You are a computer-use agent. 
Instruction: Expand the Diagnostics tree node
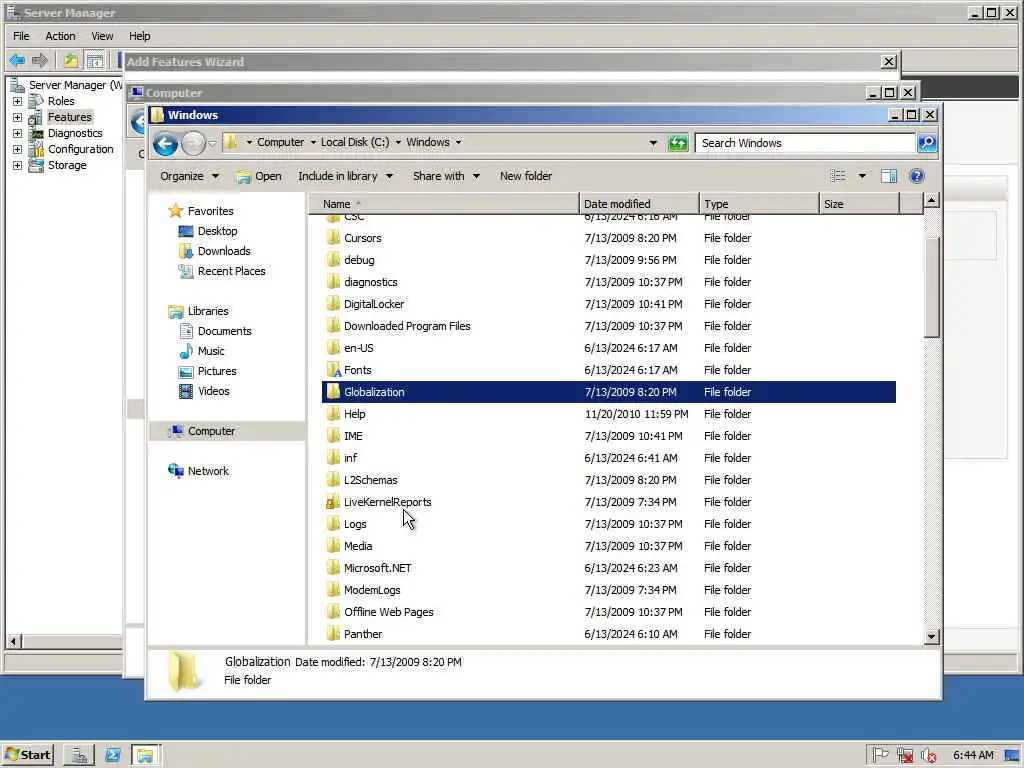pyautogui.click(x=18, y=133)
